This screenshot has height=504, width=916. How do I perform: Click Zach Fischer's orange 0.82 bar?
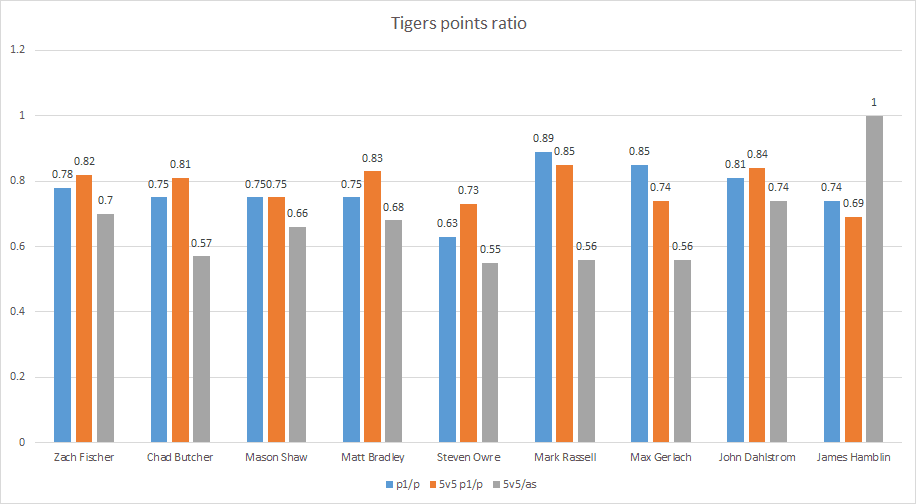(x=84, y=308)
